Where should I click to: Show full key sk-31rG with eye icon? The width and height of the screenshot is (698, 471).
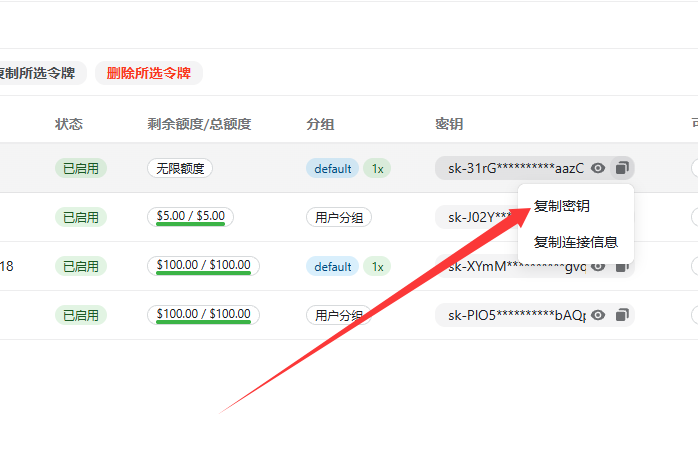click(598, 168)
